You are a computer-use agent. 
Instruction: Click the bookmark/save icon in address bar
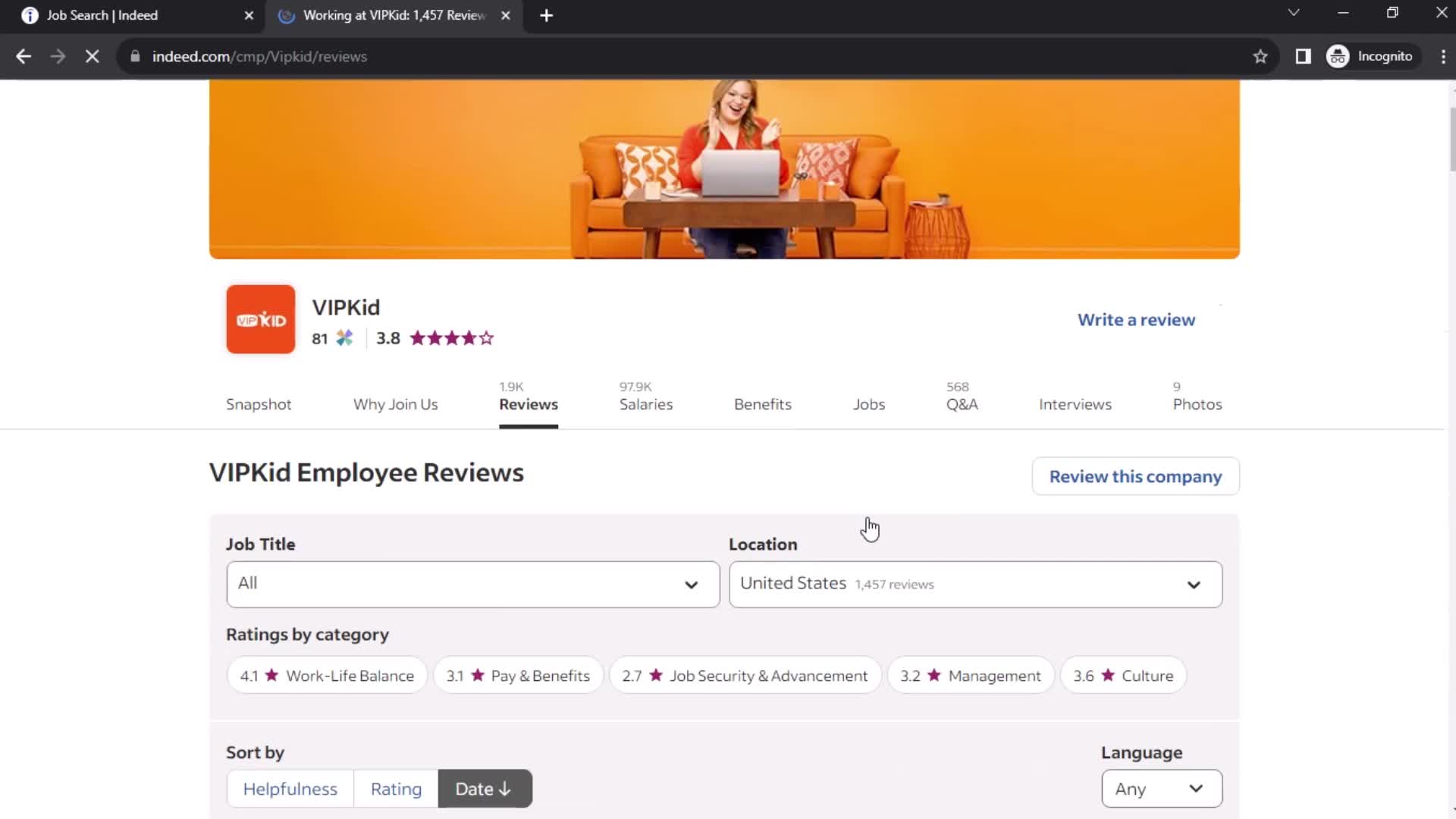[x=1260, y=56]
